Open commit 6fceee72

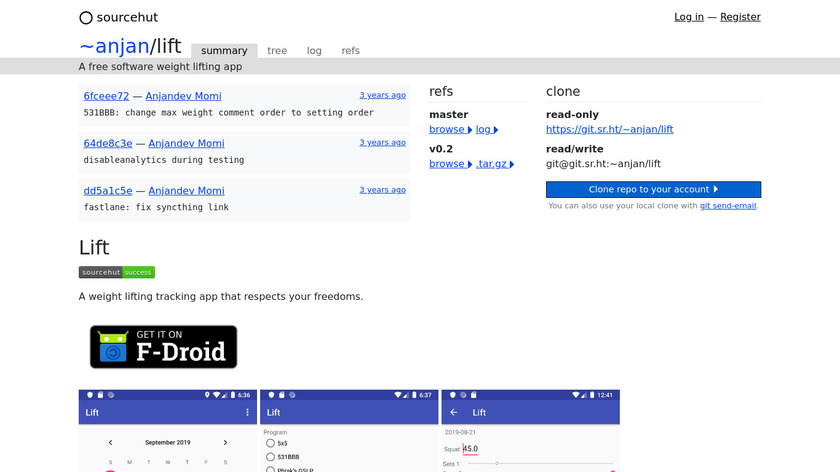pos(106,96)
